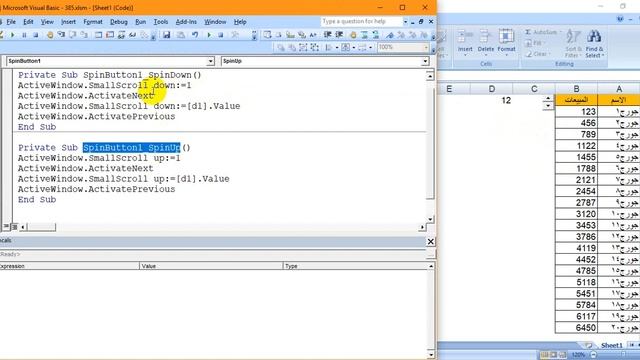Open Excel Insert cells dropdown
This screenshot has height=360, width=640.
[x=465, y=55]
